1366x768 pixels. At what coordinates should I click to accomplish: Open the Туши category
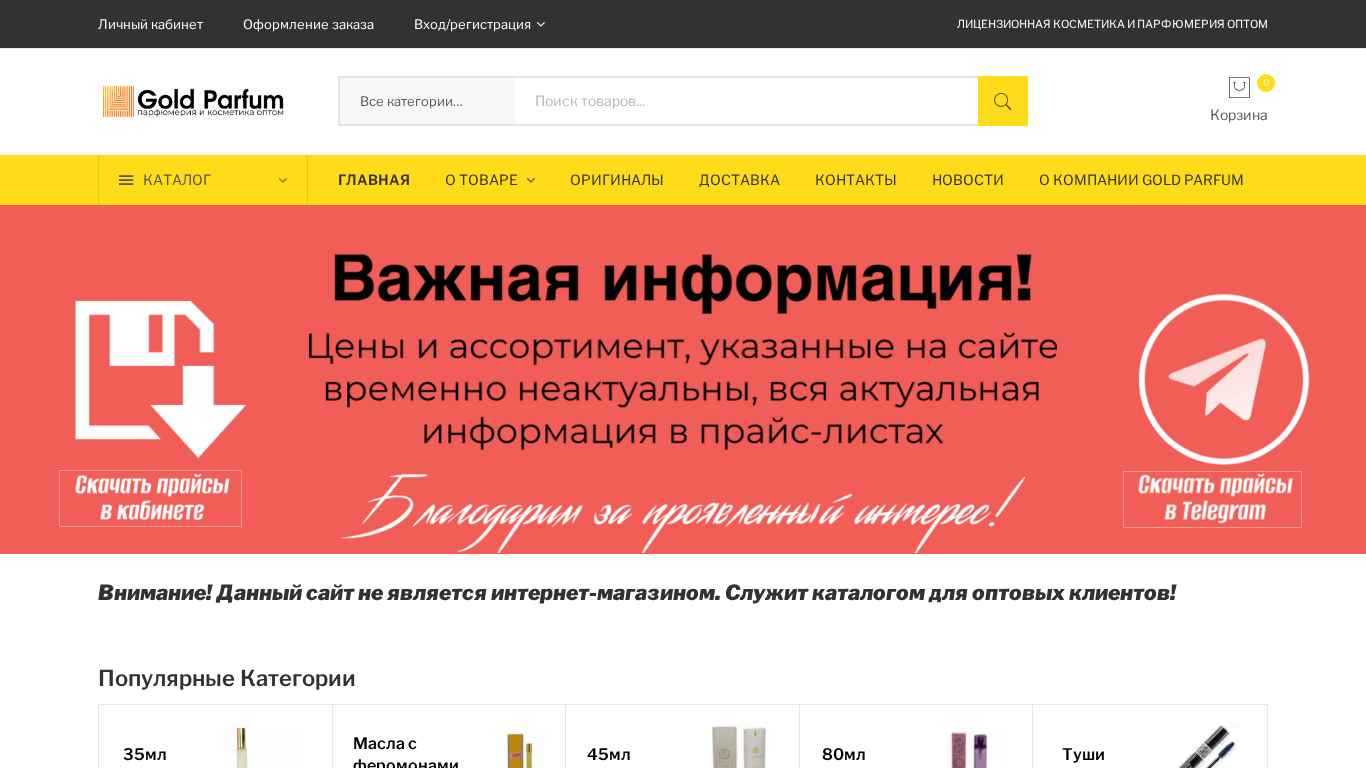click(1083, 754)
